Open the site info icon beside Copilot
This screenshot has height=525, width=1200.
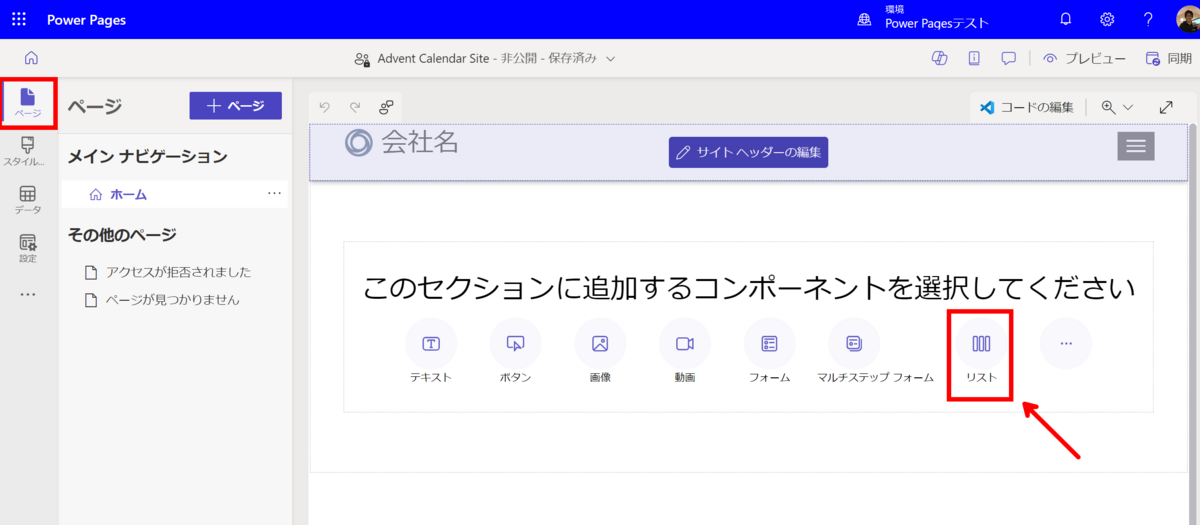(974, 58)
